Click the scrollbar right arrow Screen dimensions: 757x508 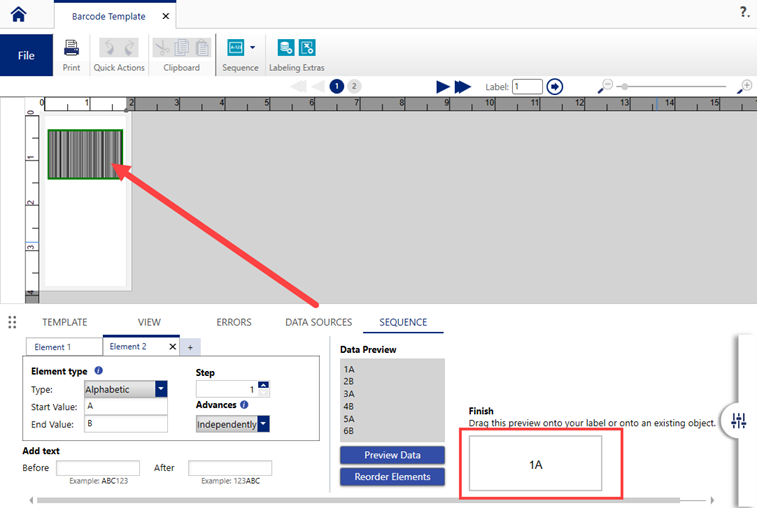click(x=712, y=500)
